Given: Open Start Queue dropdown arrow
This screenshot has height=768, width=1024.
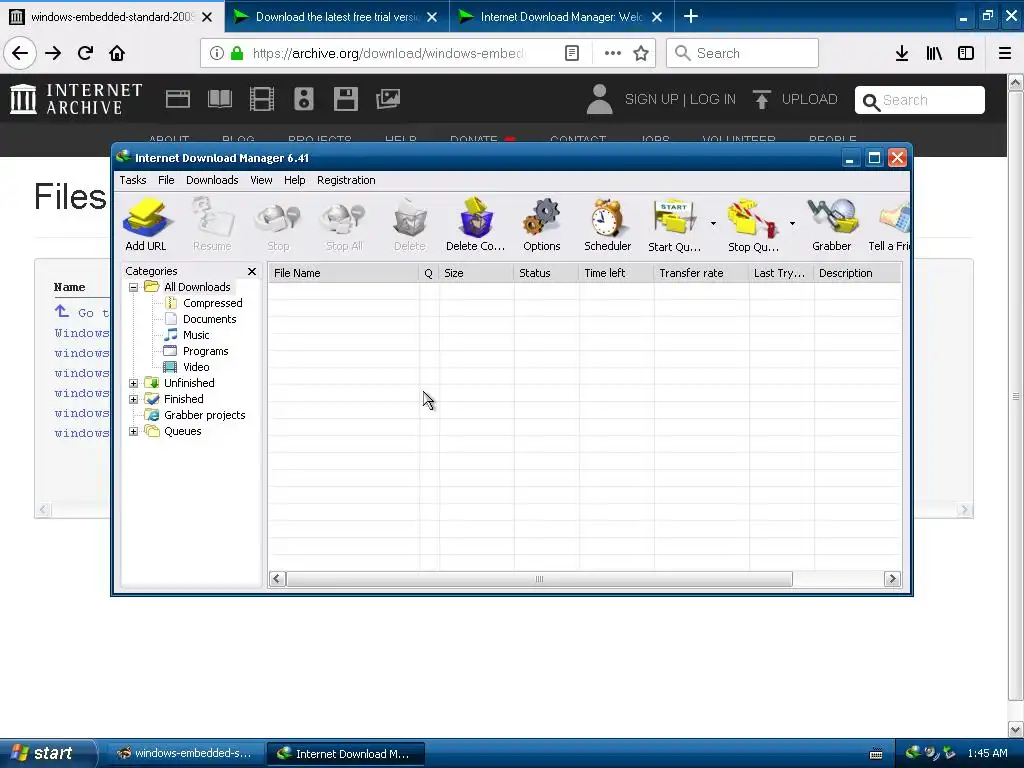Looking at the screenshot, I should 713,223.
